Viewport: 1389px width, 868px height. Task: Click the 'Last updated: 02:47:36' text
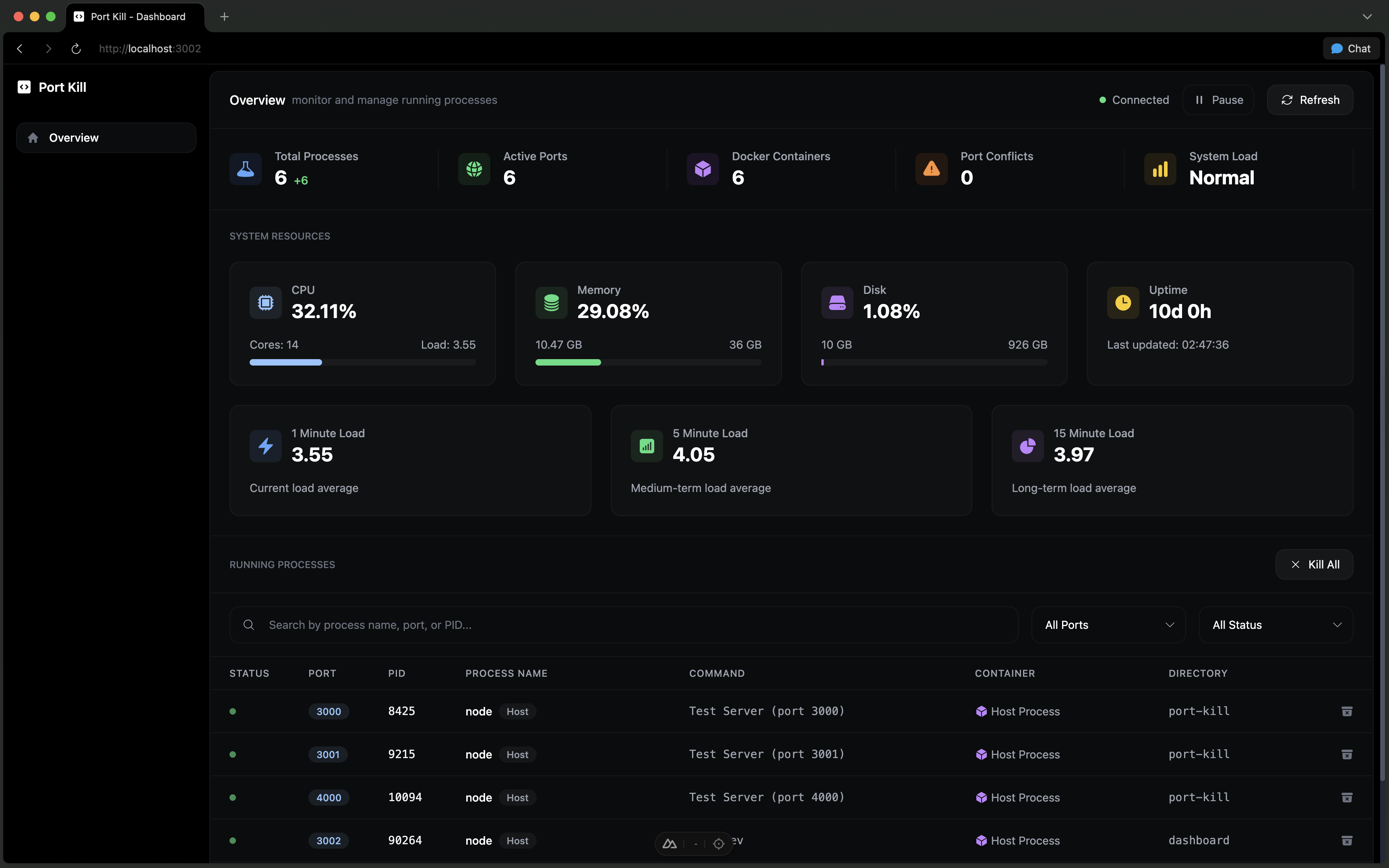1168,345
